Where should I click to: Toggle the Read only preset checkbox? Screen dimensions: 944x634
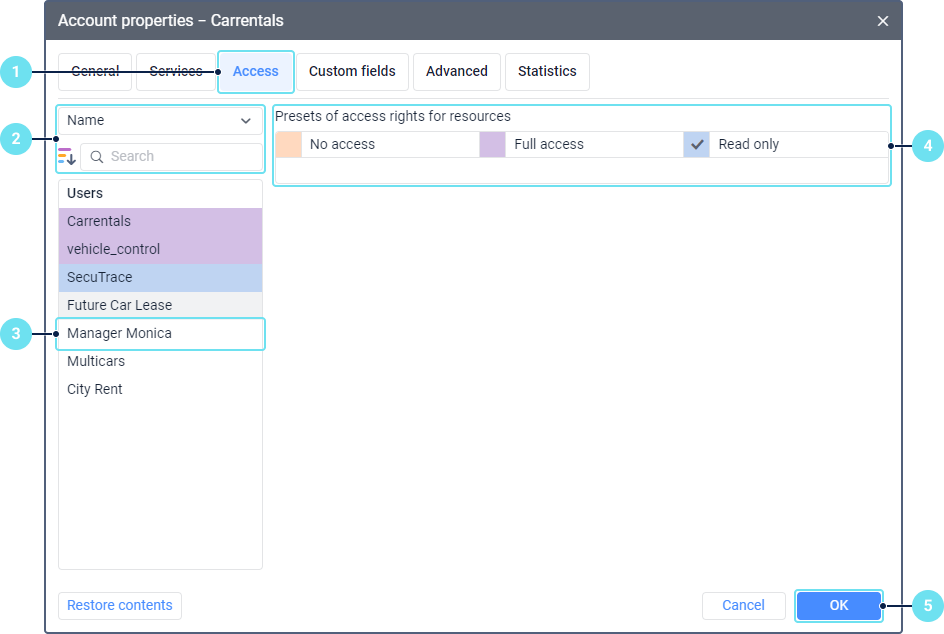click(697, 144)
